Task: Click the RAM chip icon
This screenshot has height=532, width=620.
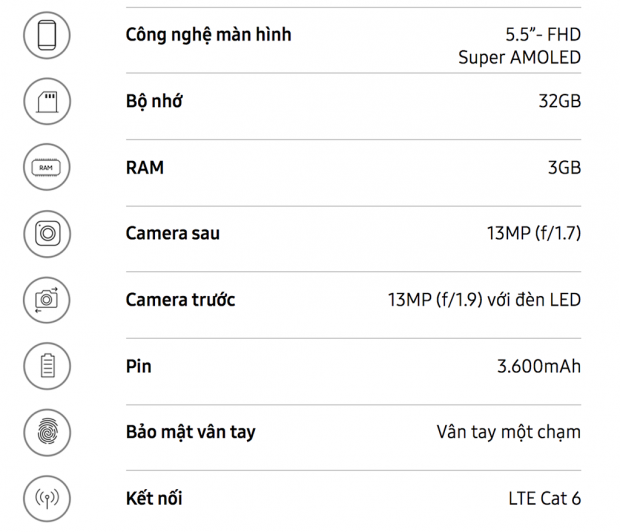Action: point(47,168)
